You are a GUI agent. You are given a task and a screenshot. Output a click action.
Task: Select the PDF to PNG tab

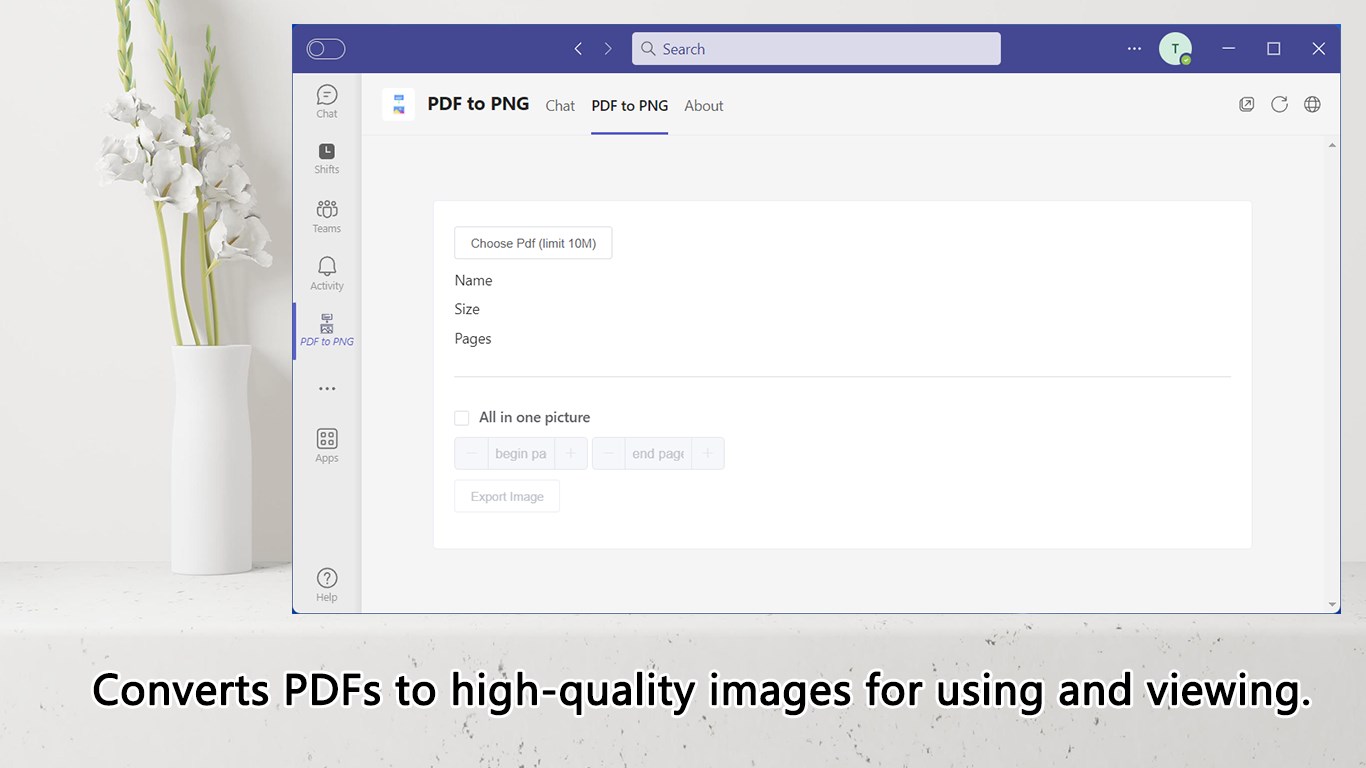[x=630, y=106]
